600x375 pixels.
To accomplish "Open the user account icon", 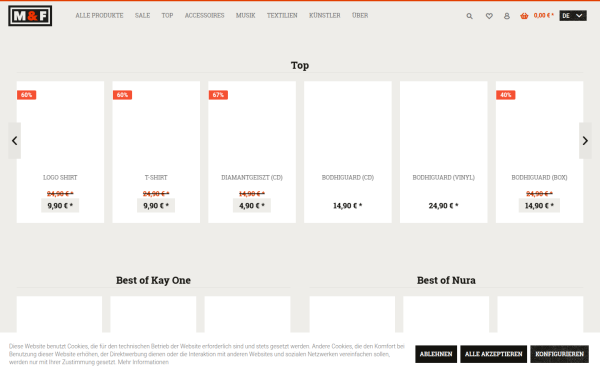I will click(x=507, y=16).
